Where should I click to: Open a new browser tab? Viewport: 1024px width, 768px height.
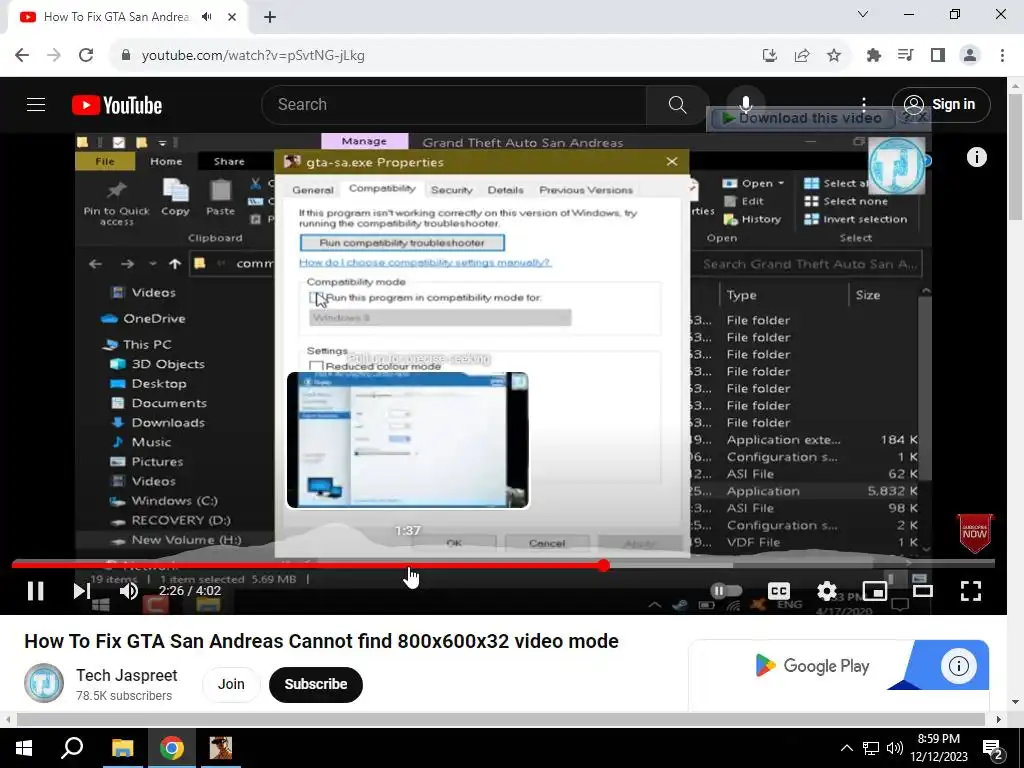(x=270, y=17)
